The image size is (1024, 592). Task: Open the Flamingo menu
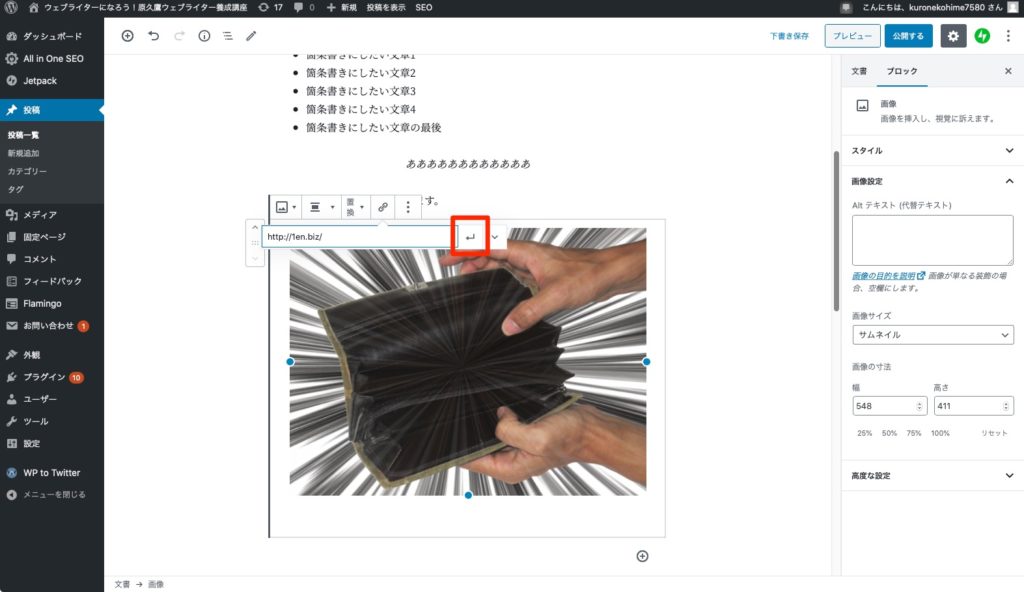pyautogui.click(x=52, y=303)
